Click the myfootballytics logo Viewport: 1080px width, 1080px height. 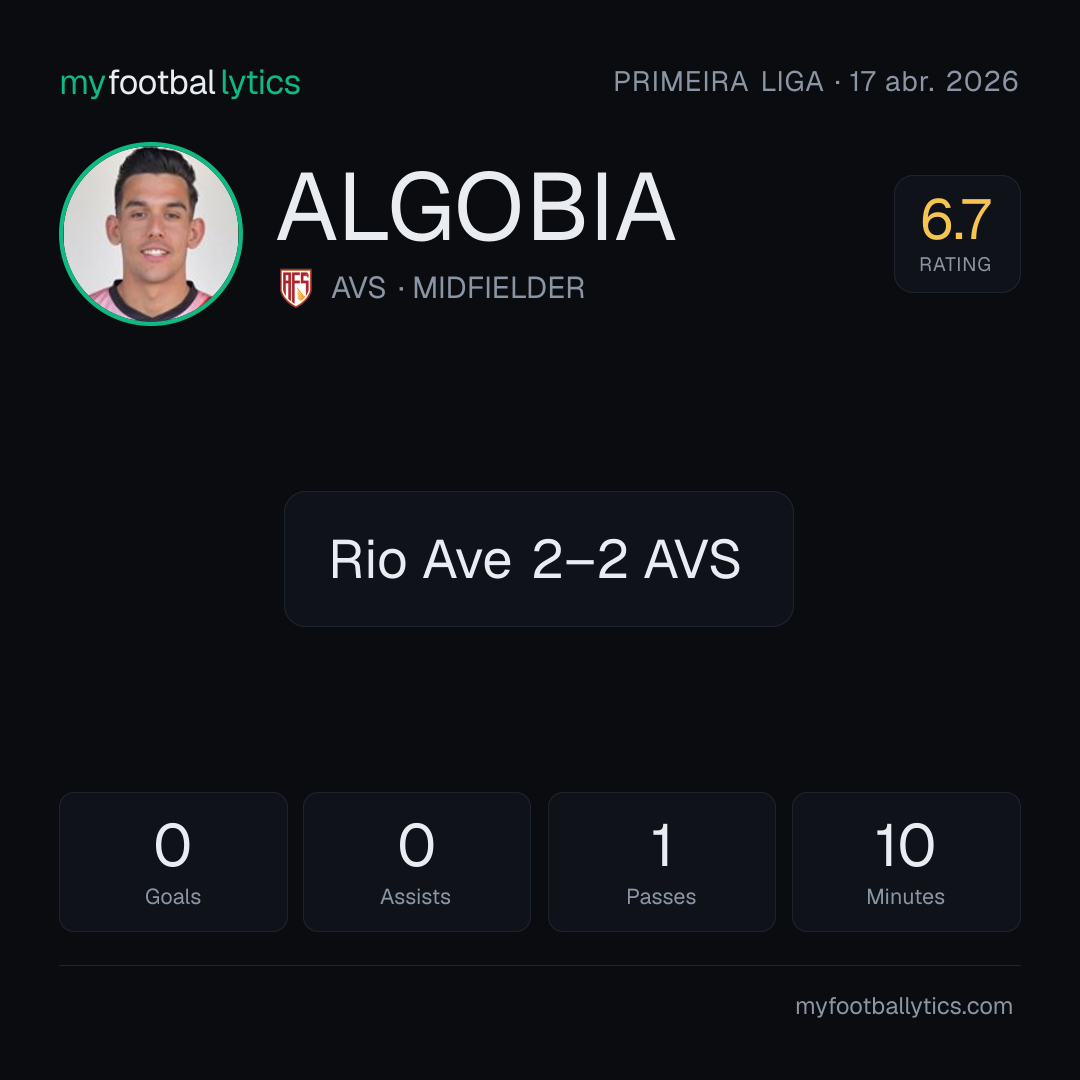point(180,83)
